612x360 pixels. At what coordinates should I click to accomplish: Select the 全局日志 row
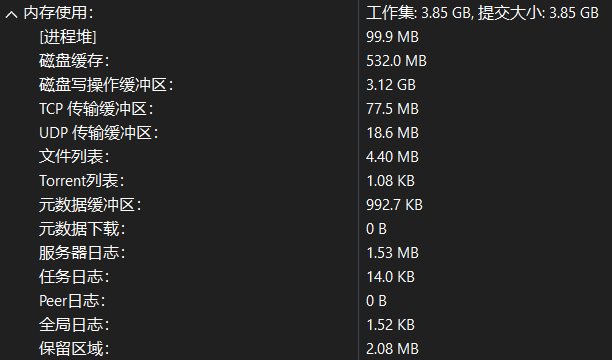[306, 325]
